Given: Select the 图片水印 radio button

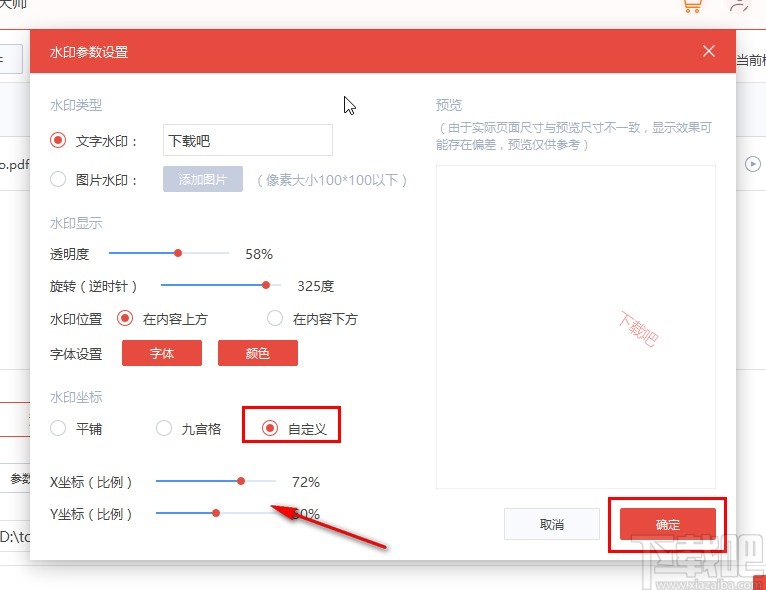Looking at the screenshot, I should tap(58, 179).
